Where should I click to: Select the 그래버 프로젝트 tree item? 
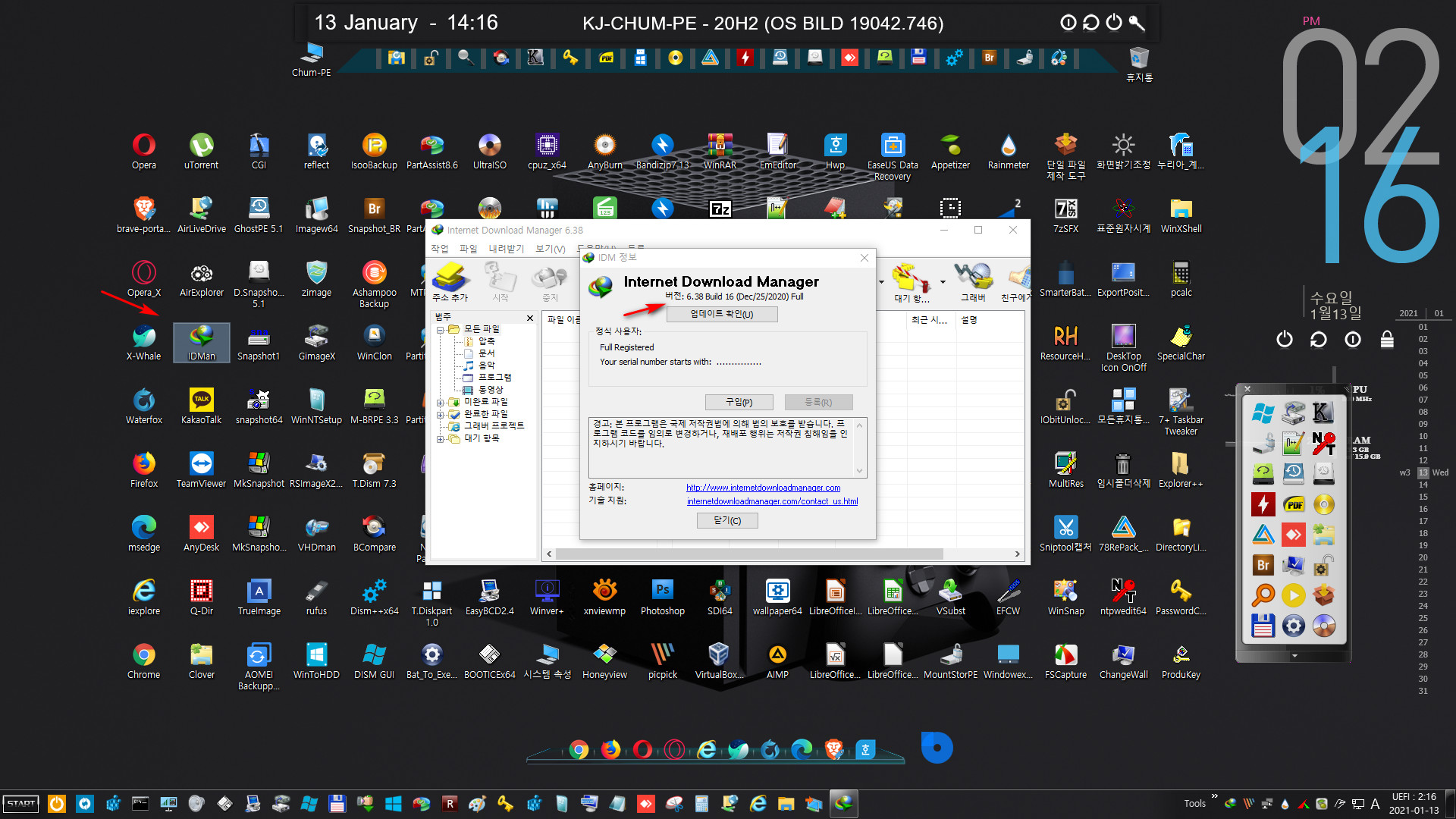(494, 426)
